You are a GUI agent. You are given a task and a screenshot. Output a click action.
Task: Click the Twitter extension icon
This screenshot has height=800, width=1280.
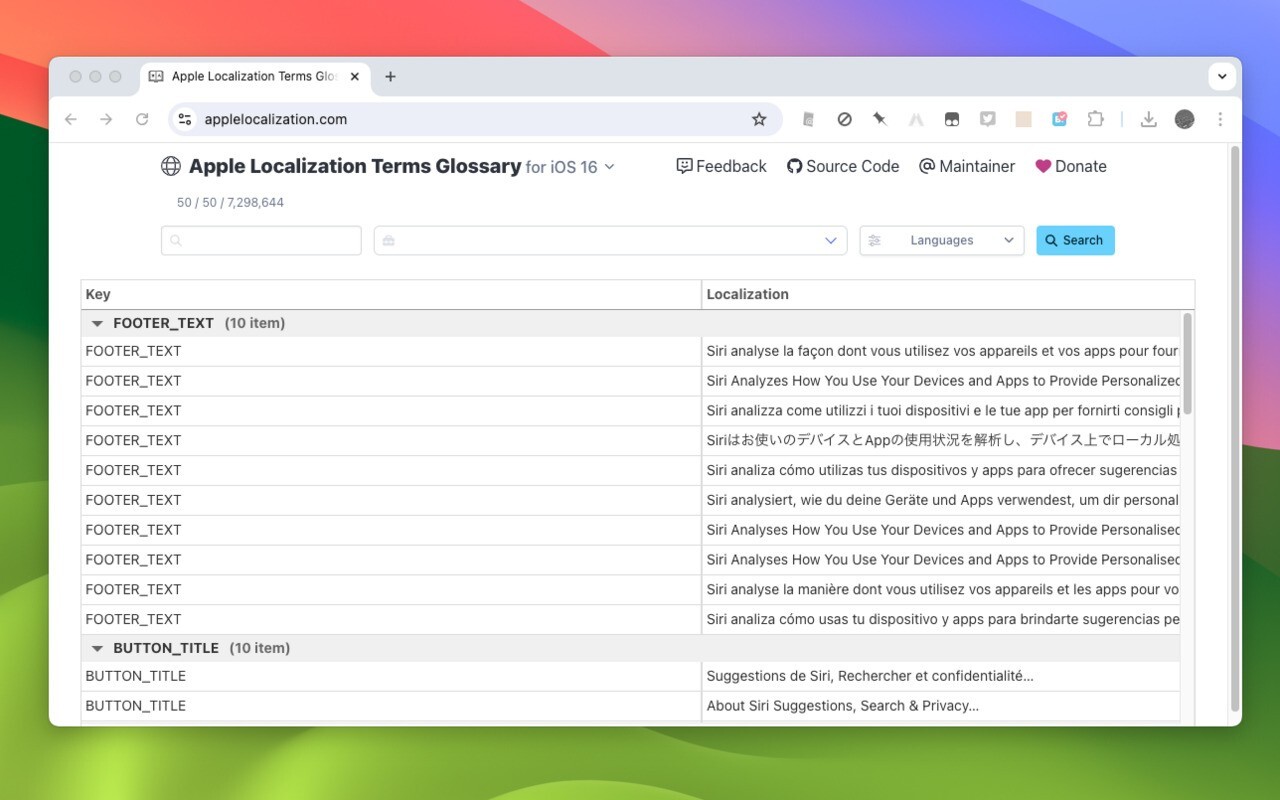(988, 118)
